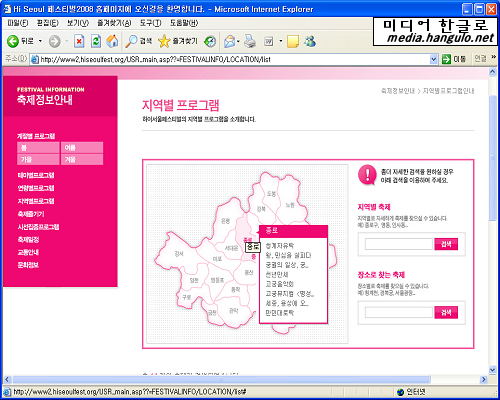Click the horizontal scrollbar right arrow
The height and width of the screenshot is (400, 500).
pyautogui.click(x=483, y=379)
